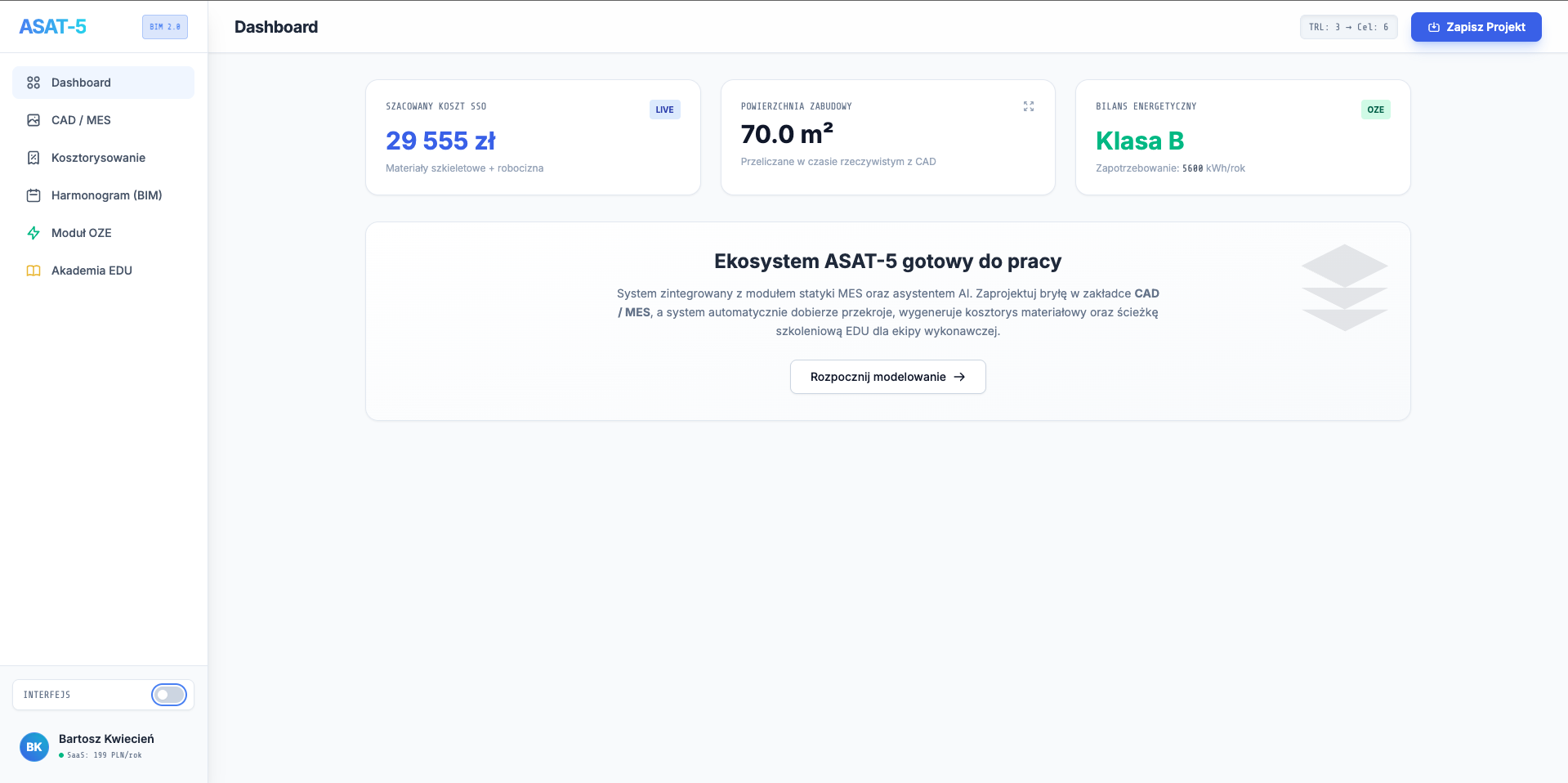Open the TRL: 3 → Cel: 6 indicator
1568x783 pixels.
click(x=1348, y=26)
